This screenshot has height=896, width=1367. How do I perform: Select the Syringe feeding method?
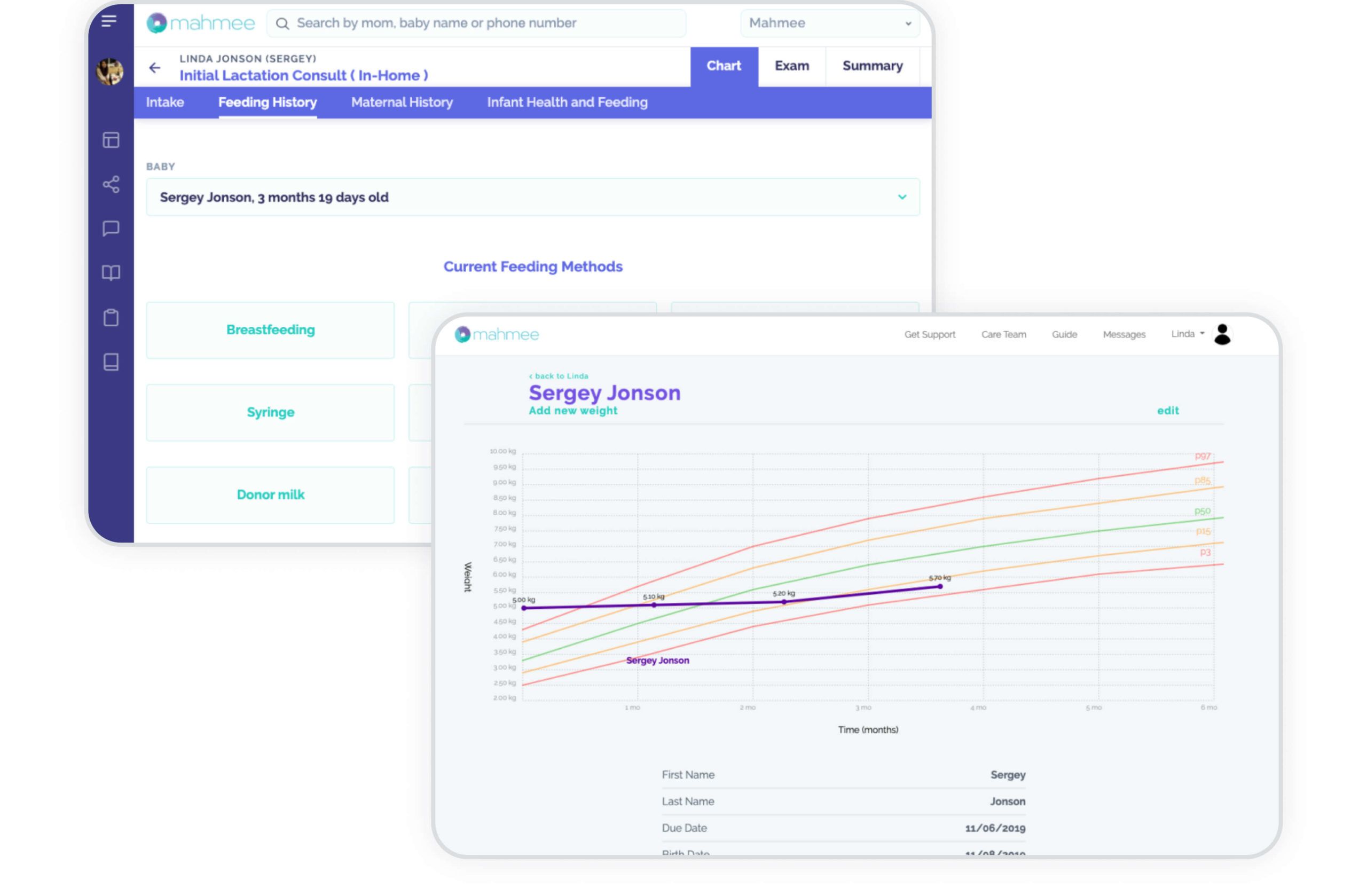click(271, 412)
